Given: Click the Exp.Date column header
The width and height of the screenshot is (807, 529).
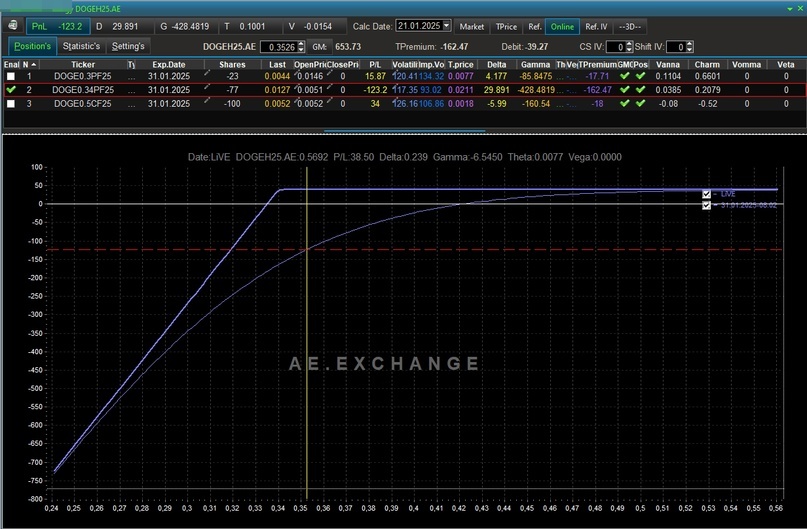Looking at the screenshot, I should point(169,64).
